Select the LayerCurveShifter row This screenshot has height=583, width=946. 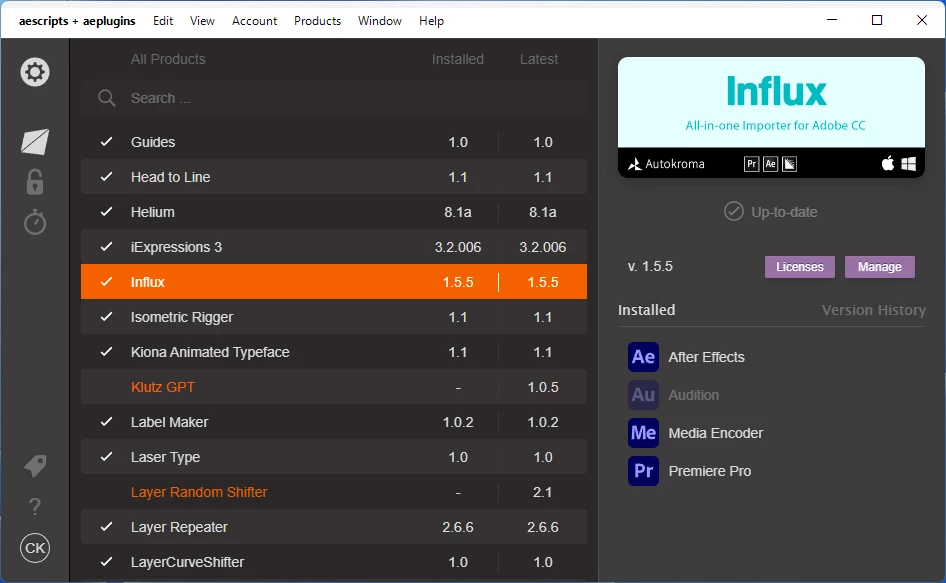[334, 562]
